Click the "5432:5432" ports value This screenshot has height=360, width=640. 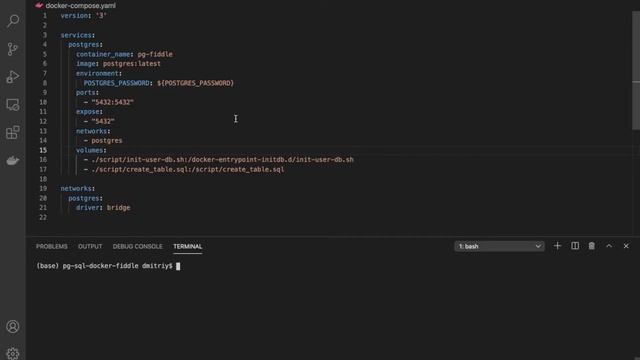113,102
